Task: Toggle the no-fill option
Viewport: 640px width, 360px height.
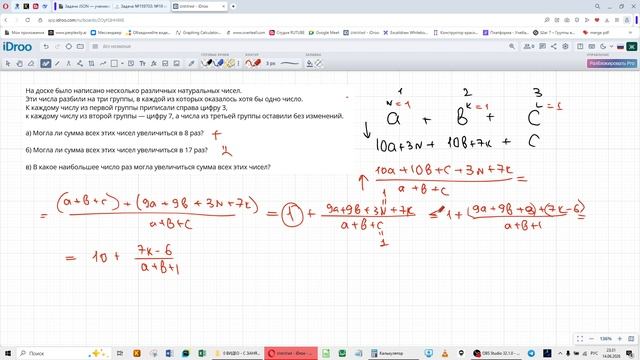Action: click(318, 63)
